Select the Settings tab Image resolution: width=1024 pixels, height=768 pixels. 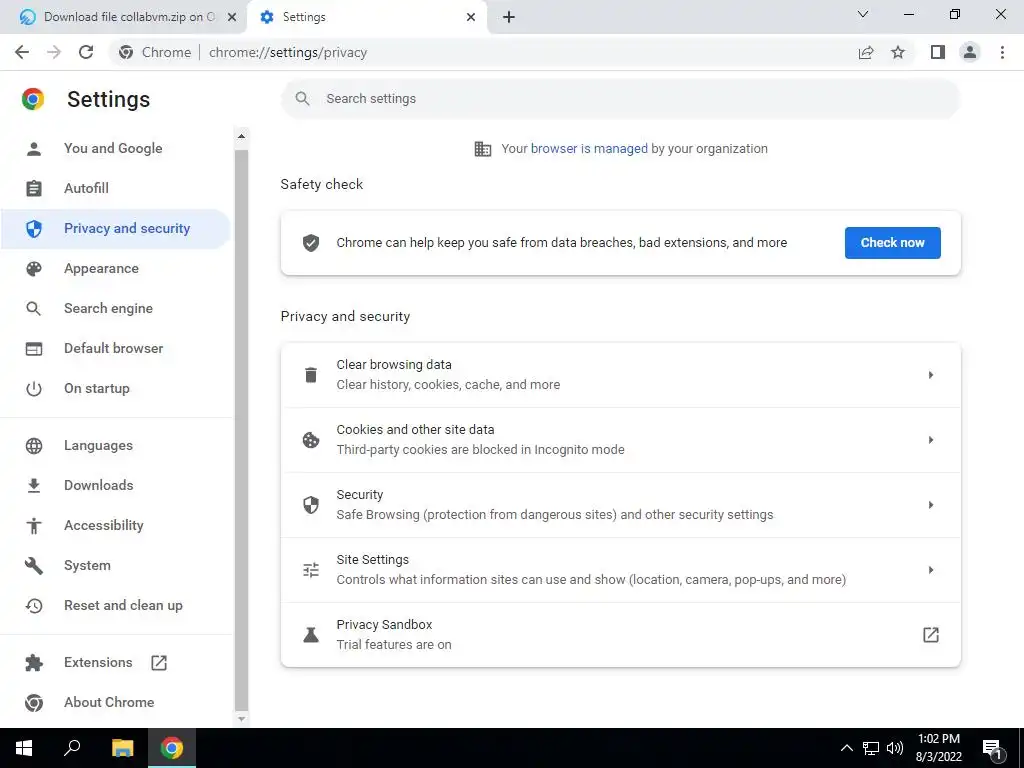pos(367,17)
